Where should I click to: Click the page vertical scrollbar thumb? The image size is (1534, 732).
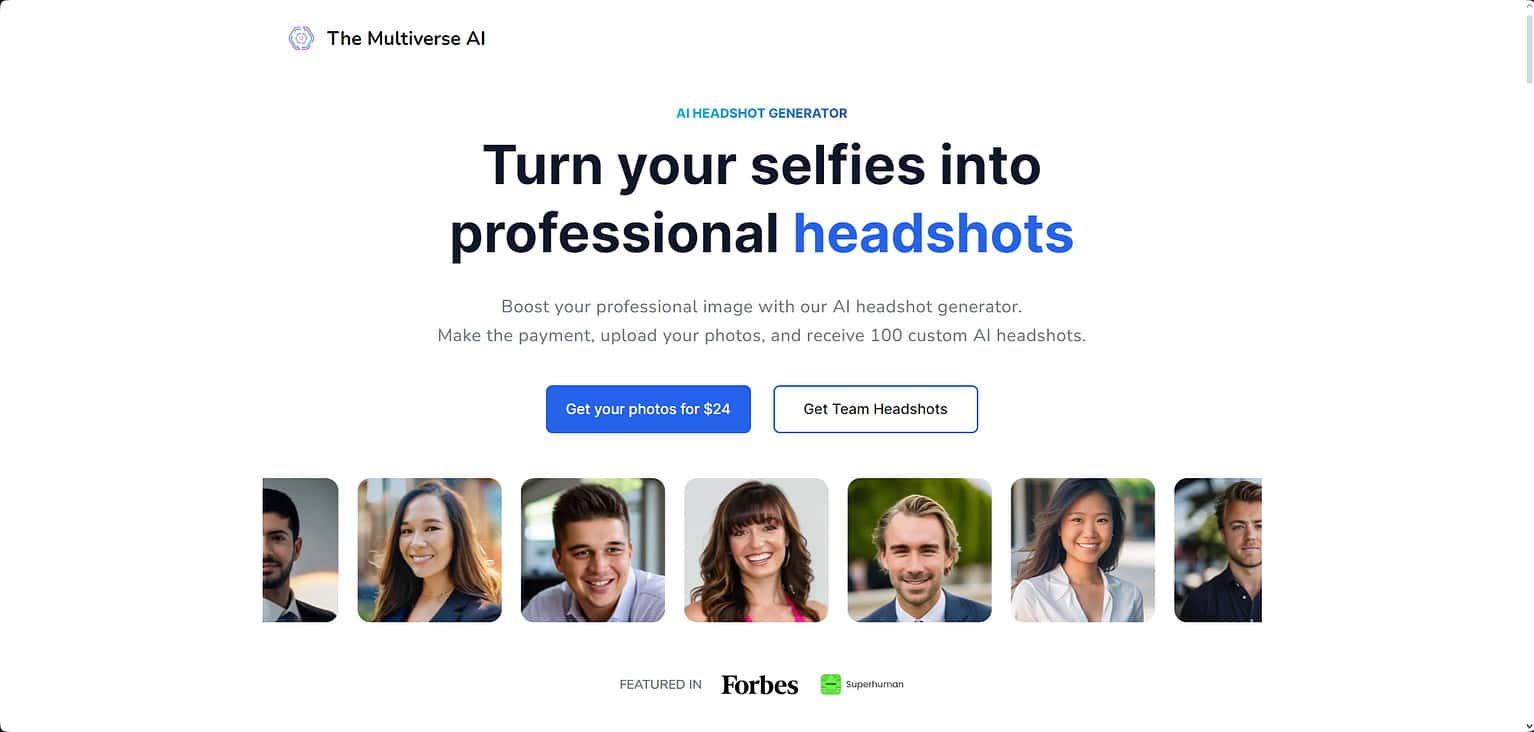[x=1527, y=50]
